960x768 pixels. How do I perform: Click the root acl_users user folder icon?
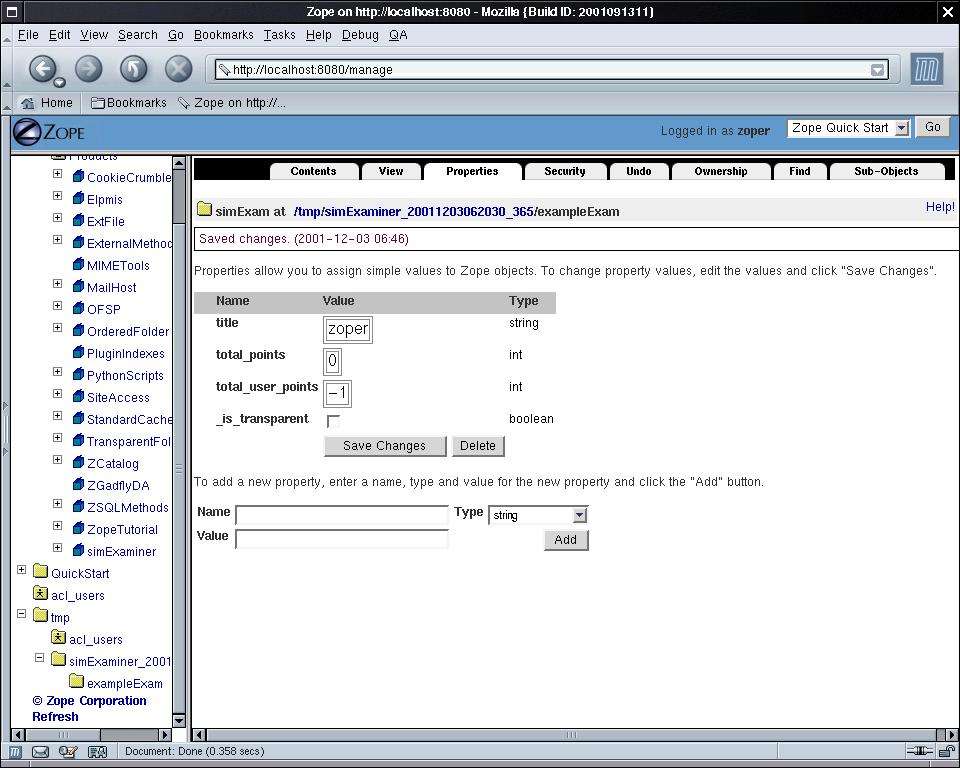40,593
